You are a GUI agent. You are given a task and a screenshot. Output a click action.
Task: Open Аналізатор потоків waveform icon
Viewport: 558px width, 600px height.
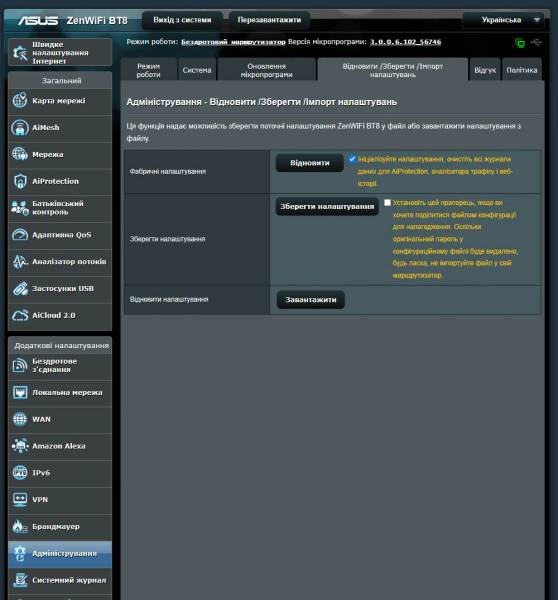coord(20,261)
